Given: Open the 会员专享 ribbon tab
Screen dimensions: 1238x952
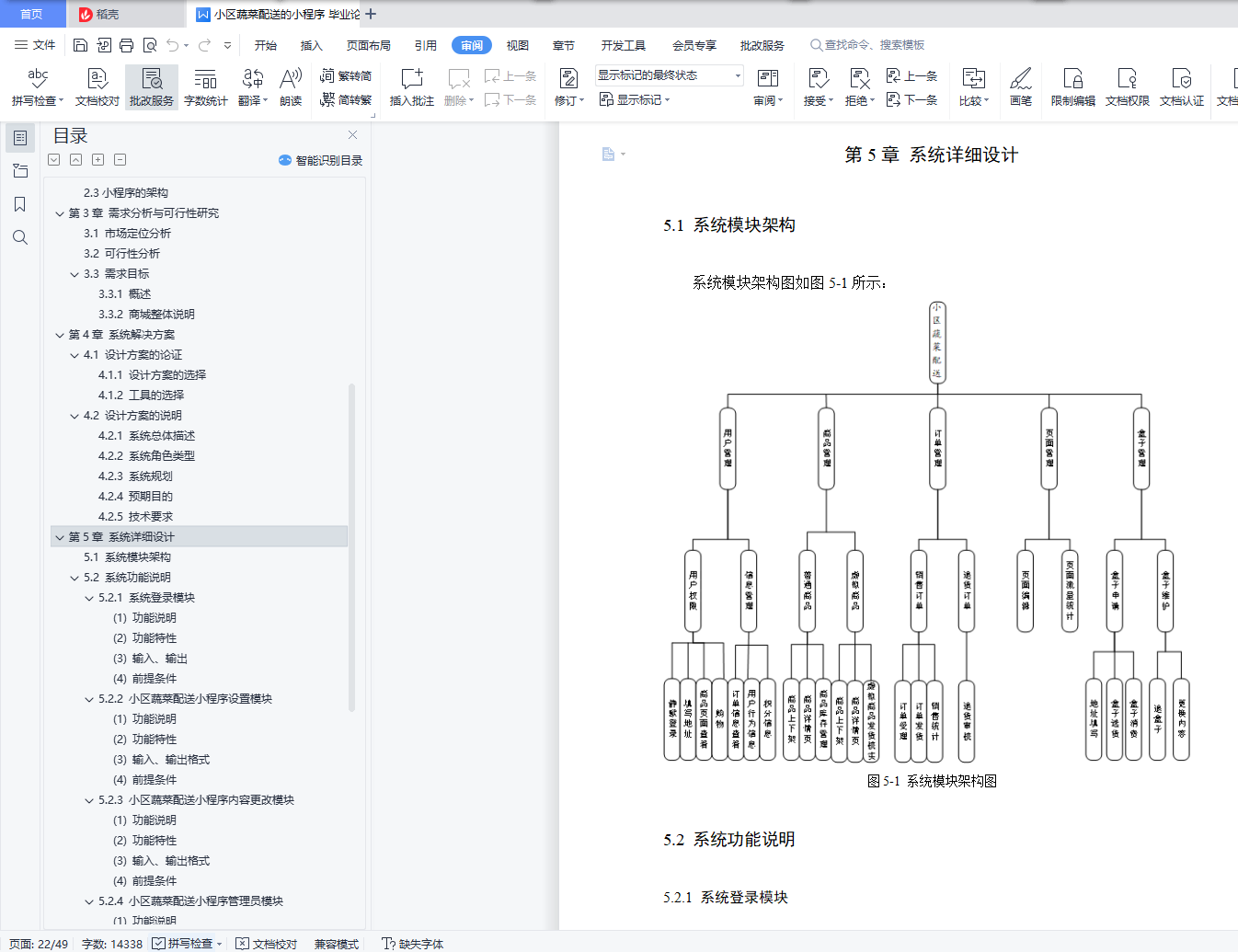Looking at the screenshot, I should pos(694,45).
